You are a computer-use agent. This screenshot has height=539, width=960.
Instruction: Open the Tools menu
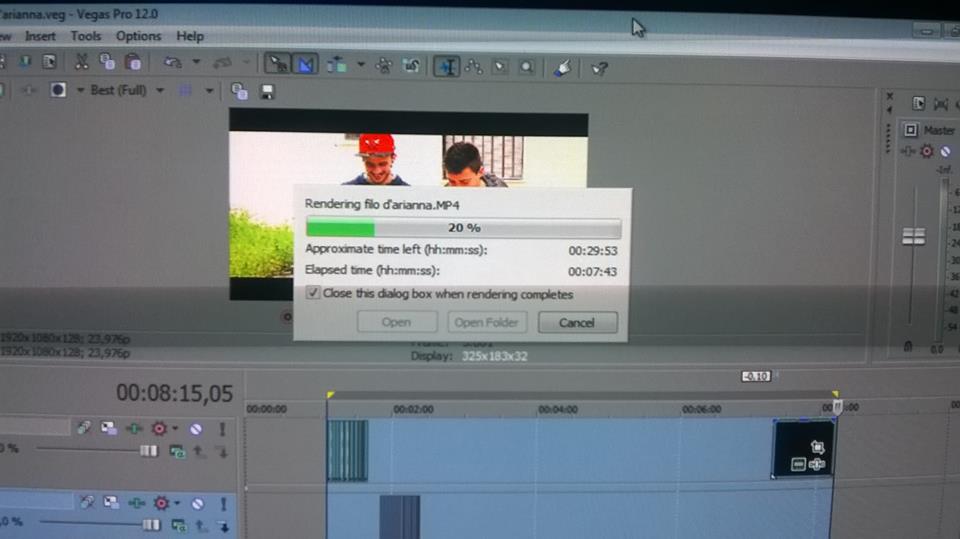pyautogui.click(x=86, y=36)
